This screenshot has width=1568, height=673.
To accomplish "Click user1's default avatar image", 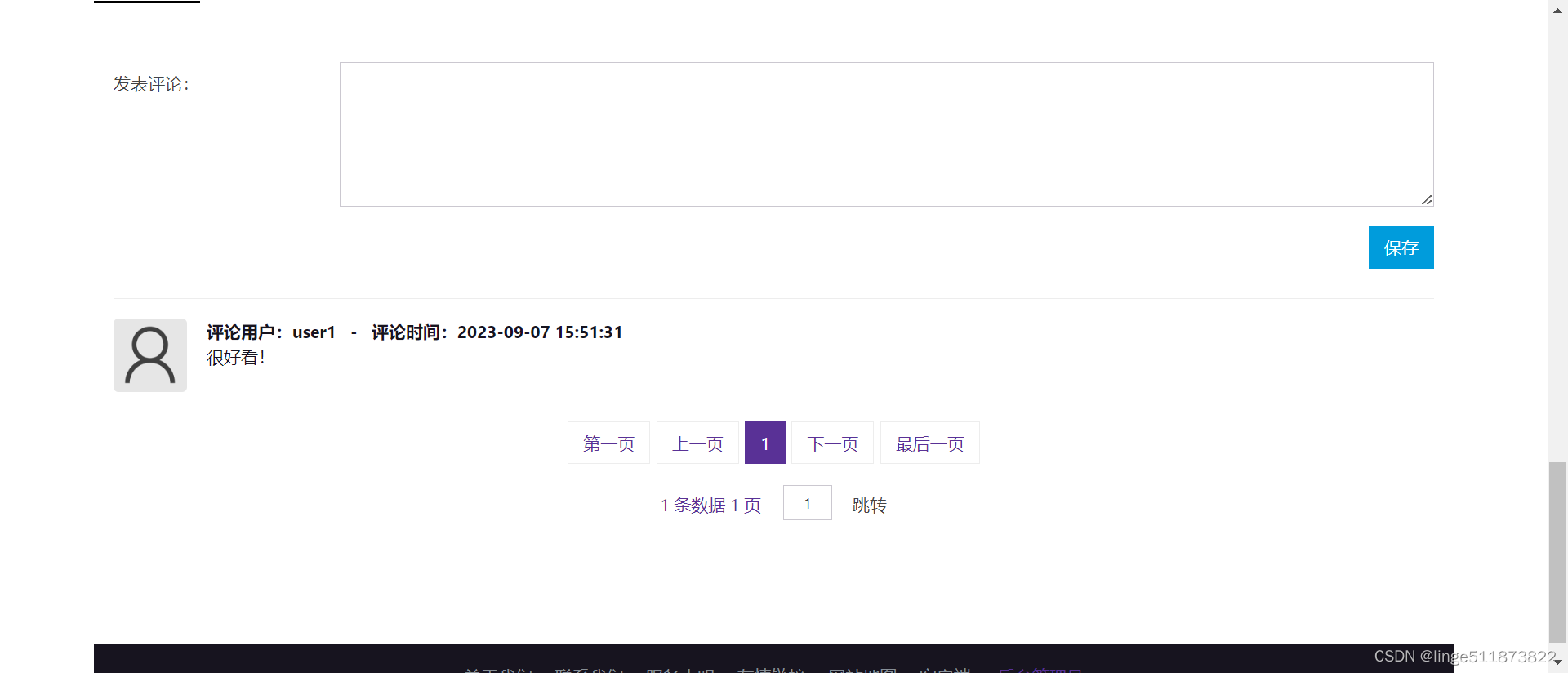I will (x=150, y=355).
